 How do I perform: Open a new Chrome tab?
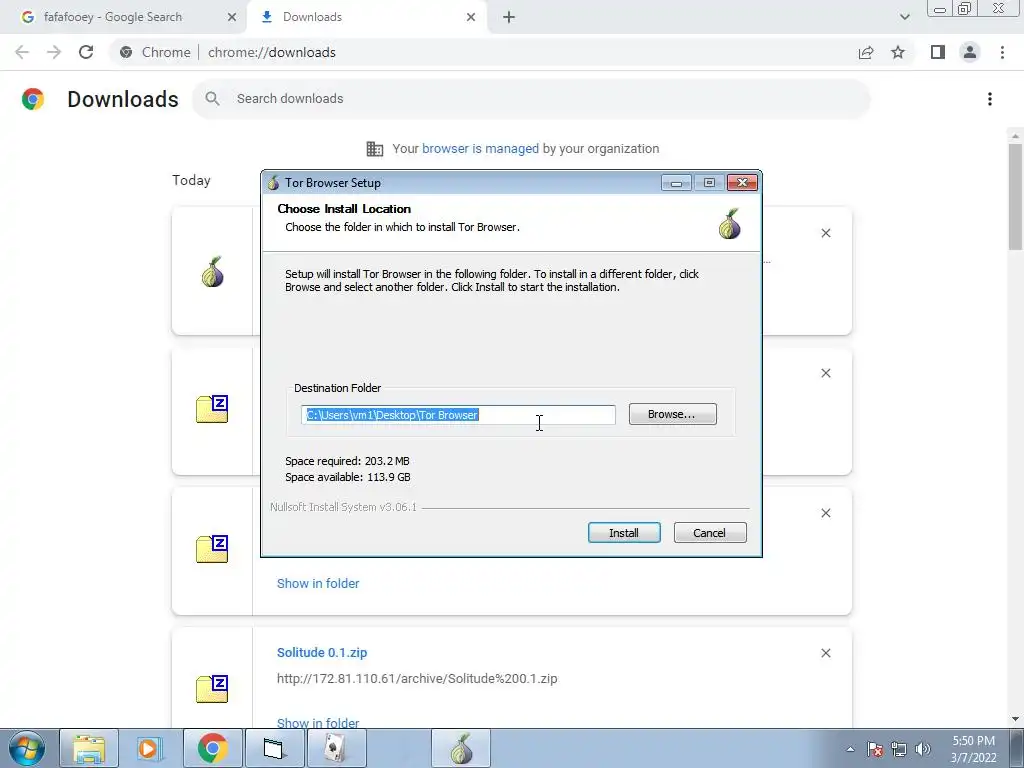[x=509, y=17]
